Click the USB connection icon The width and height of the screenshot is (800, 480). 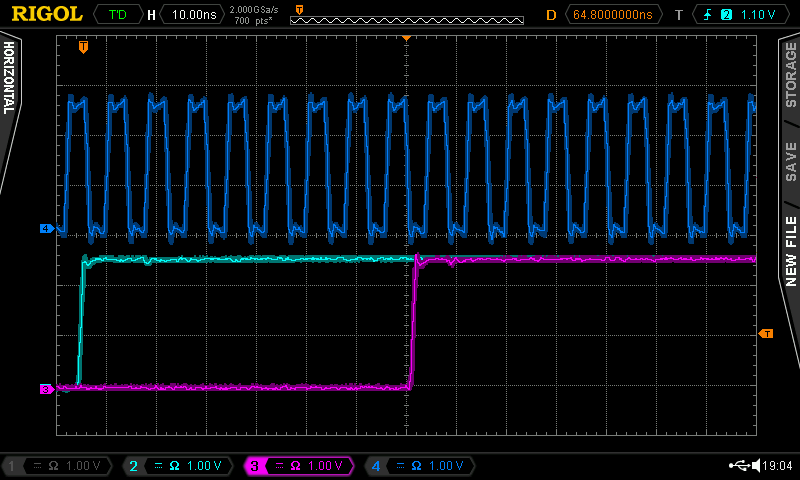pos(738,466)
